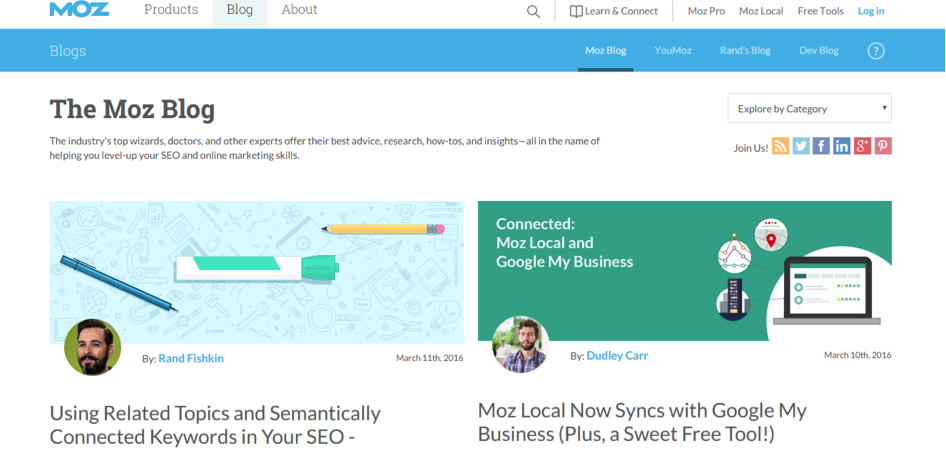Switch to the YouMoz tab
The height and width of the screenshot is (450, 946).
(673, 51)
